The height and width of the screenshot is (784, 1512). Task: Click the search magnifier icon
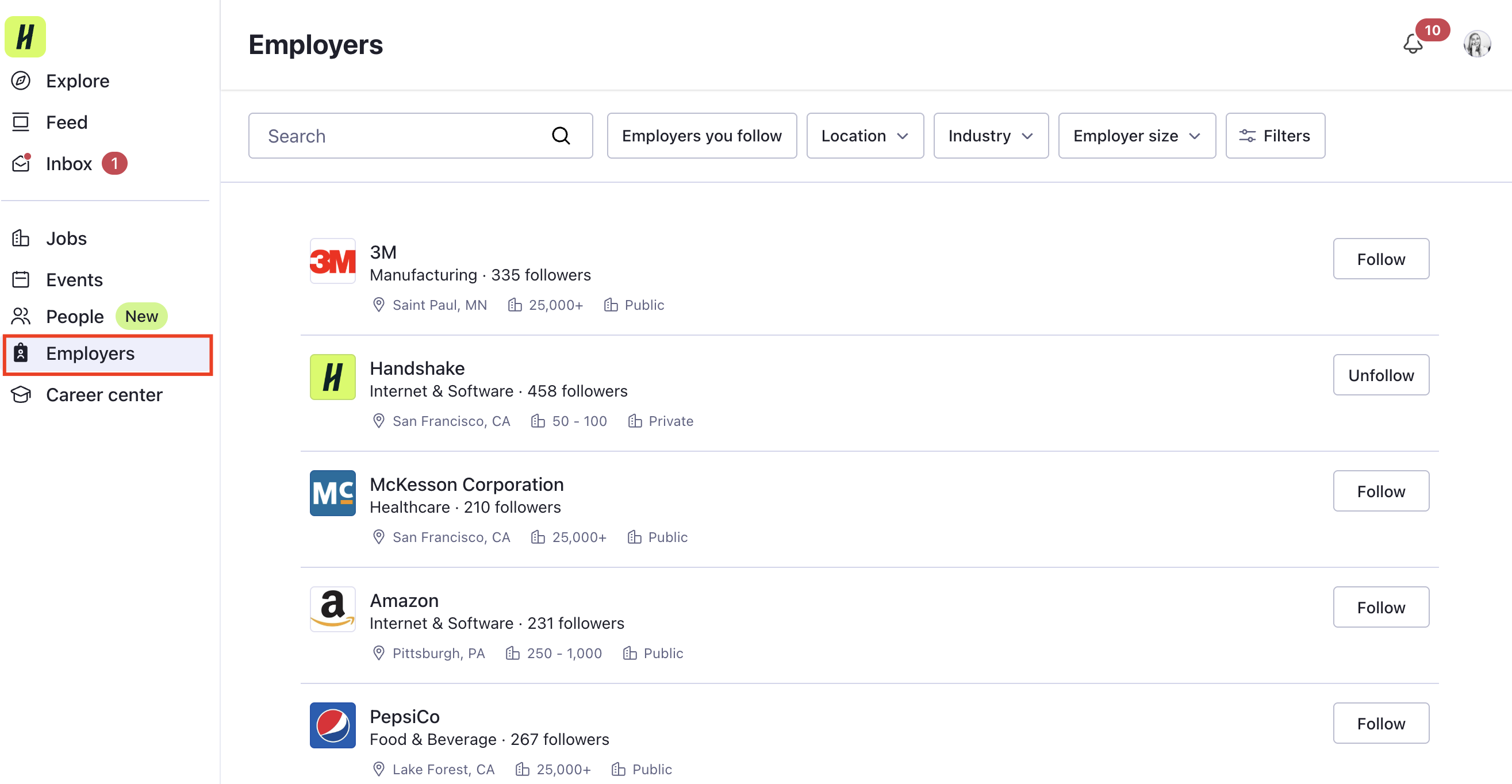coord(561,136)
